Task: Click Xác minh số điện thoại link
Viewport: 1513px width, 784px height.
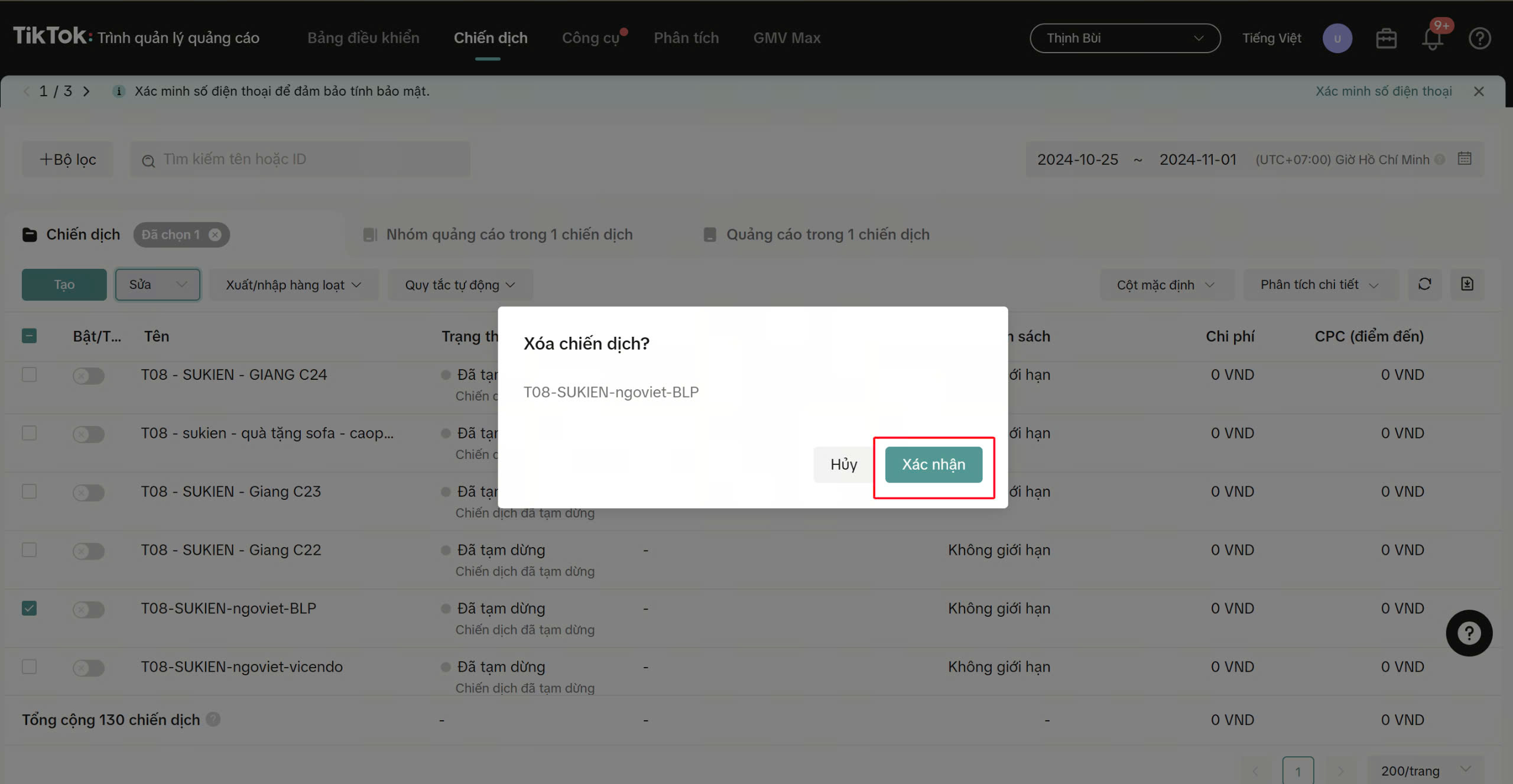Action: (x=1384, y=91)
